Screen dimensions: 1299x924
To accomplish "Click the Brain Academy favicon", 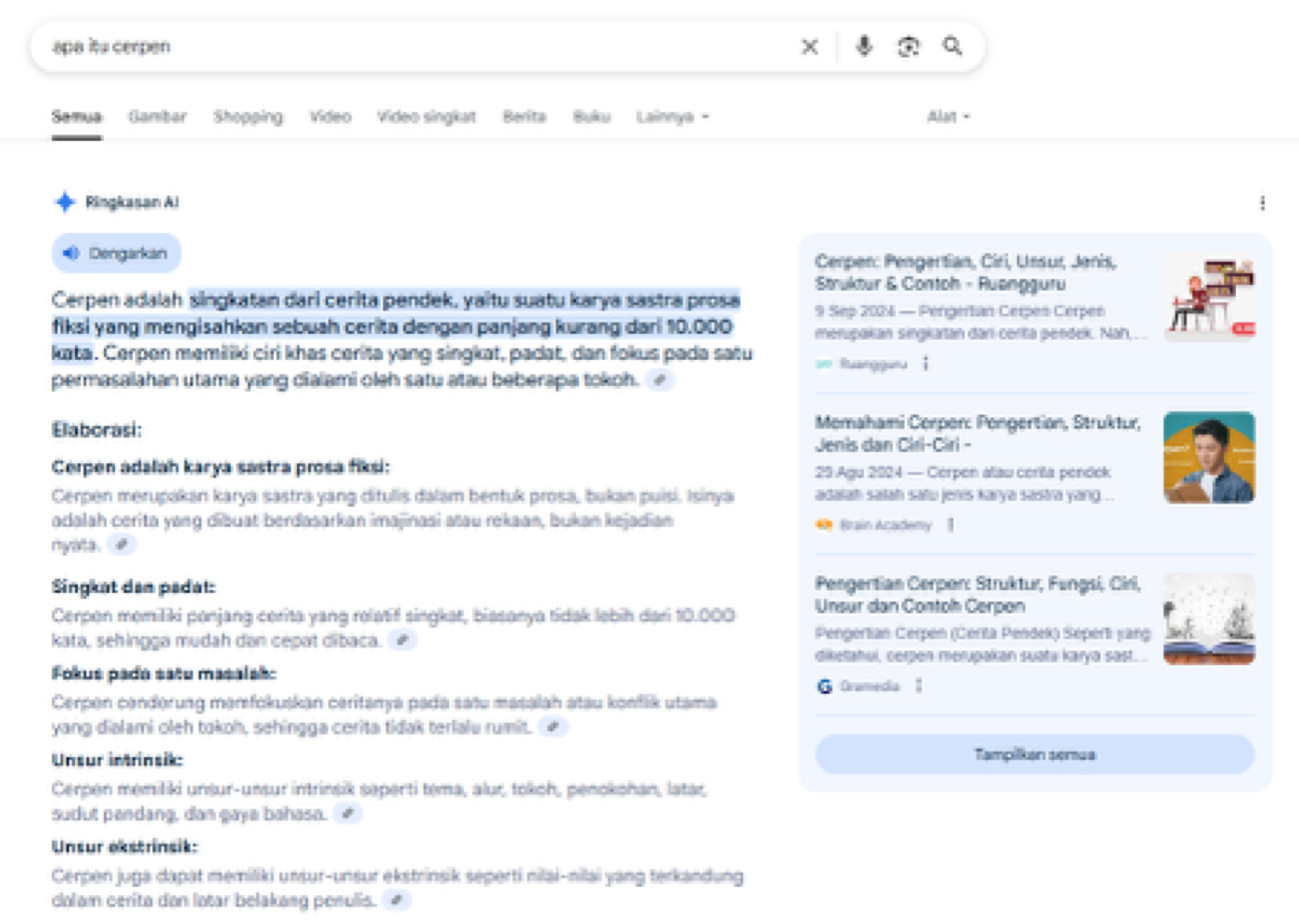I will (x=824, y=525).
